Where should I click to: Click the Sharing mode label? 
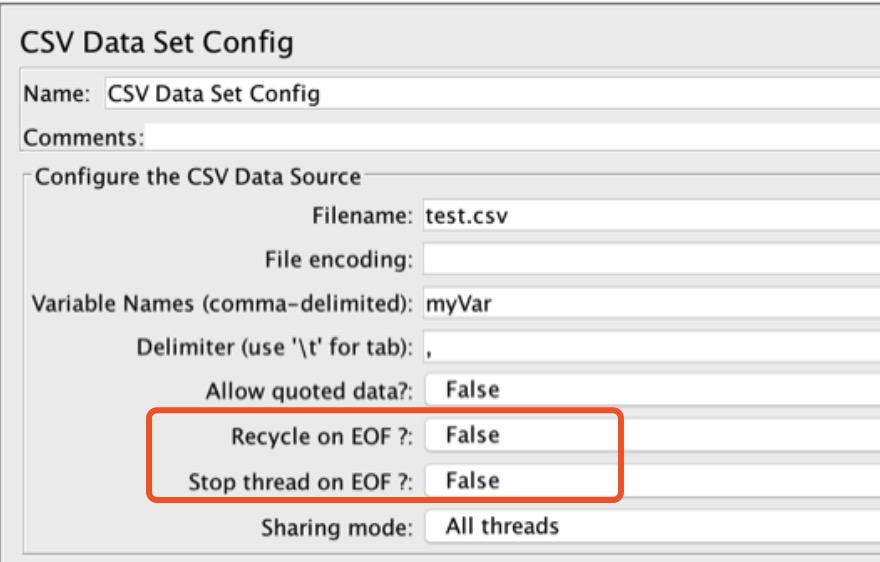[337, 528]
